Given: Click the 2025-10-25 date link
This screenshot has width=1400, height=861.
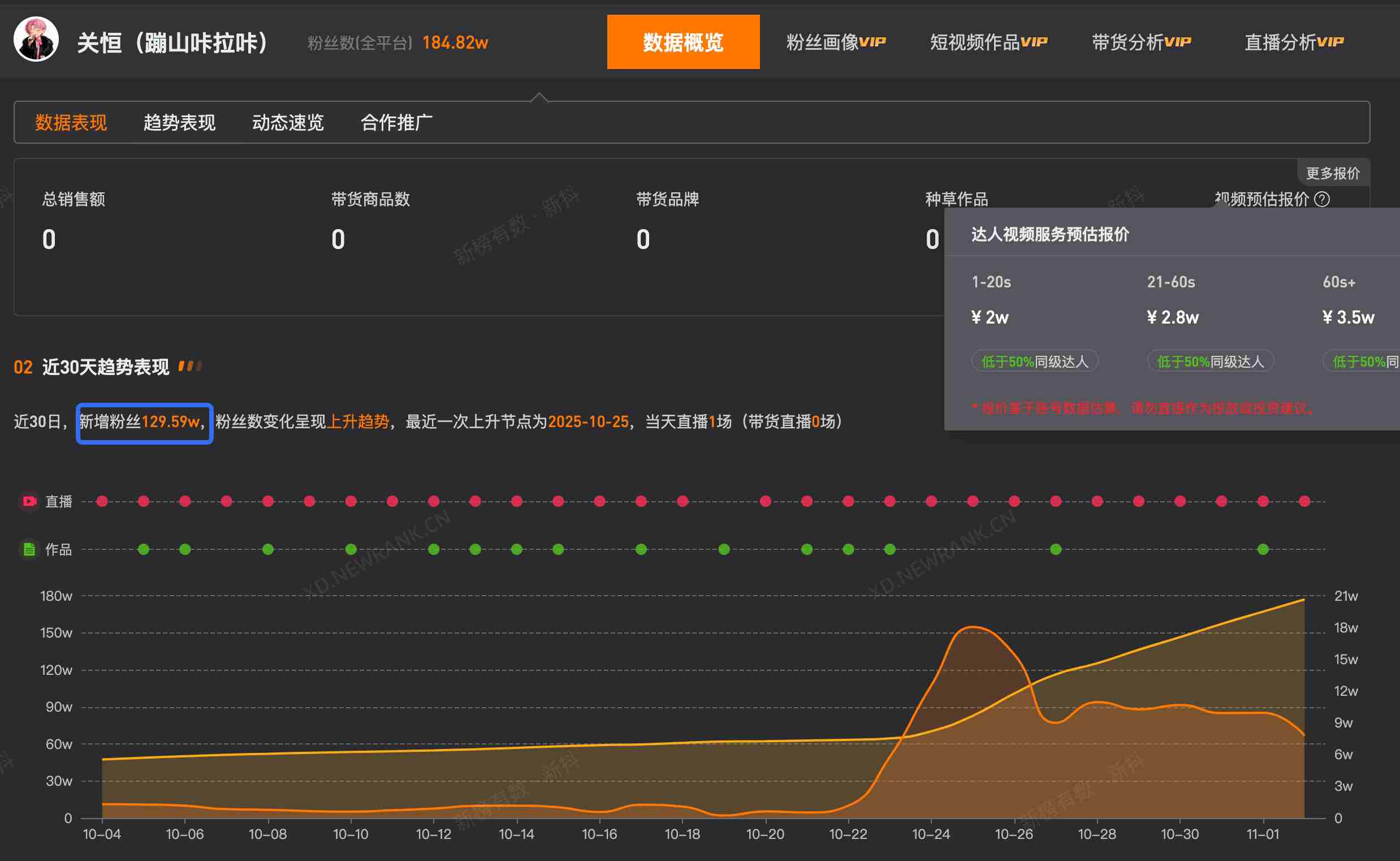Looking at the screenshot, I should click(x=588, y=422).
